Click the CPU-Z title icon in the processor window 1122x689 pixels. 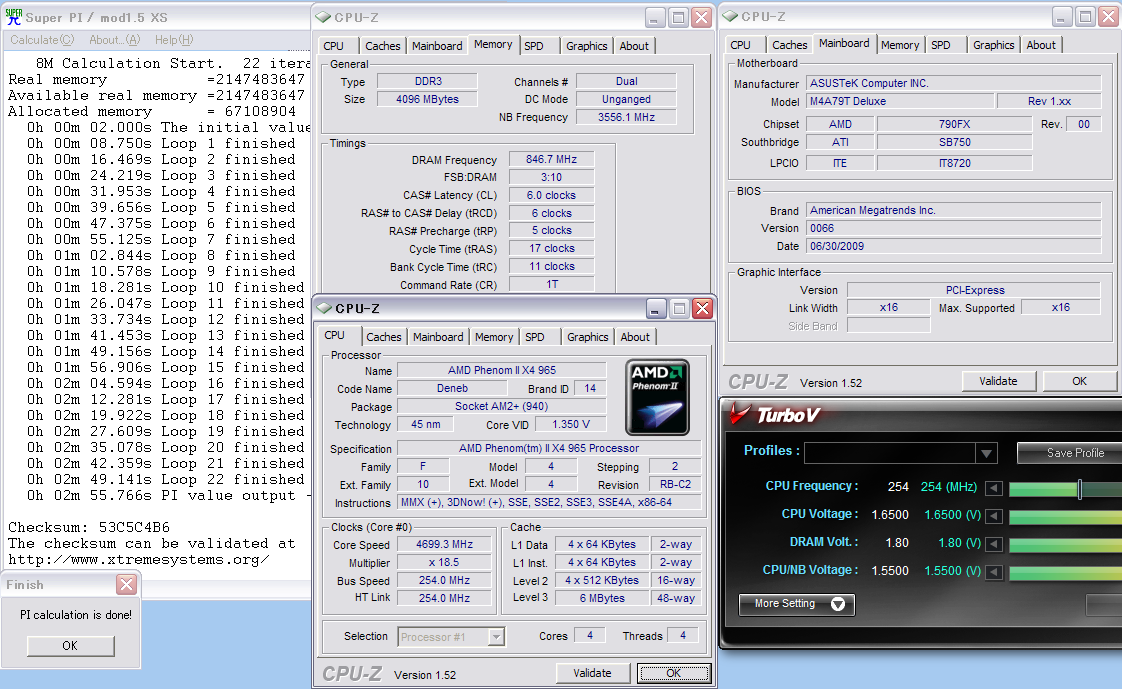[324, 308]
